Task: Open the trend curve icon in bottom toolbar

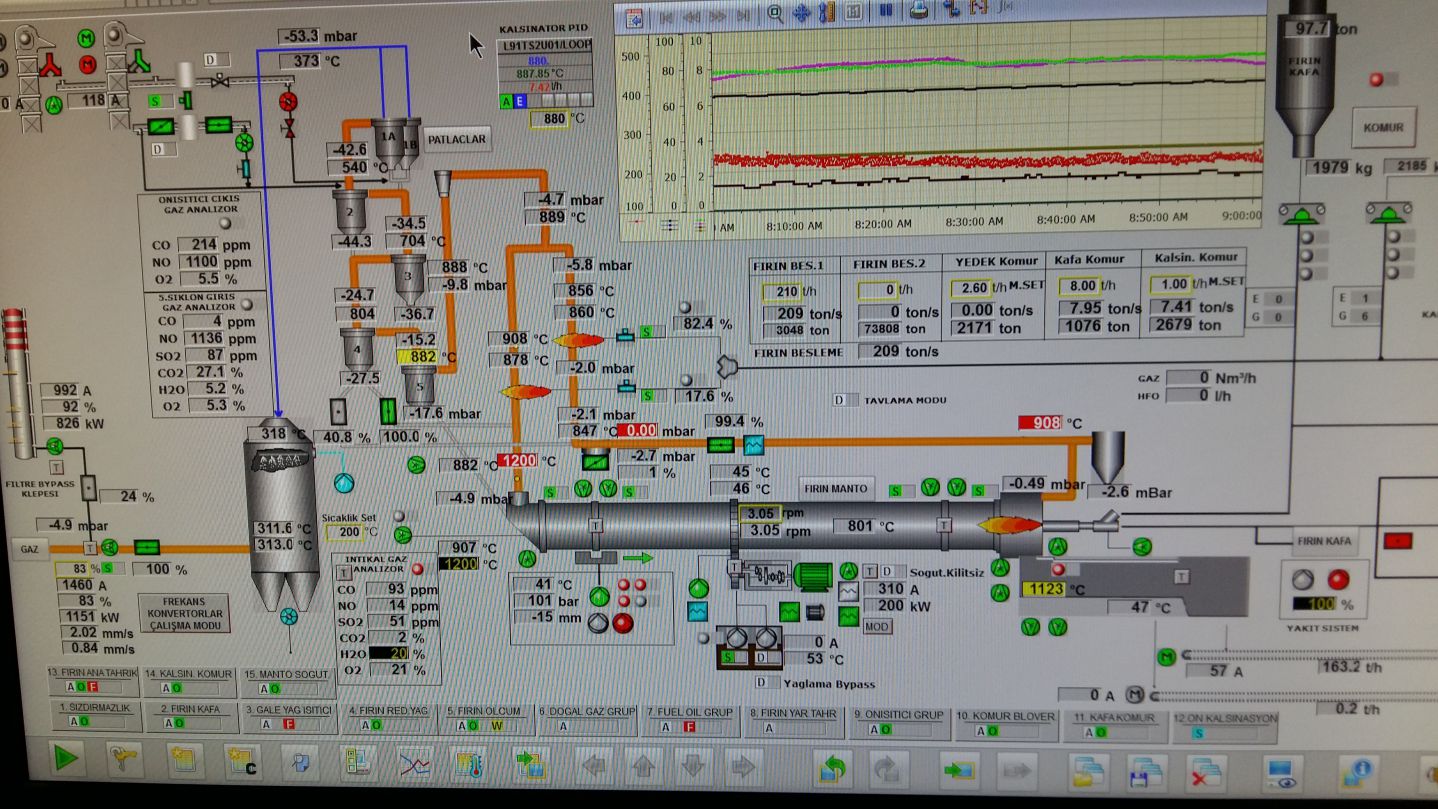Action: (414, 765)
